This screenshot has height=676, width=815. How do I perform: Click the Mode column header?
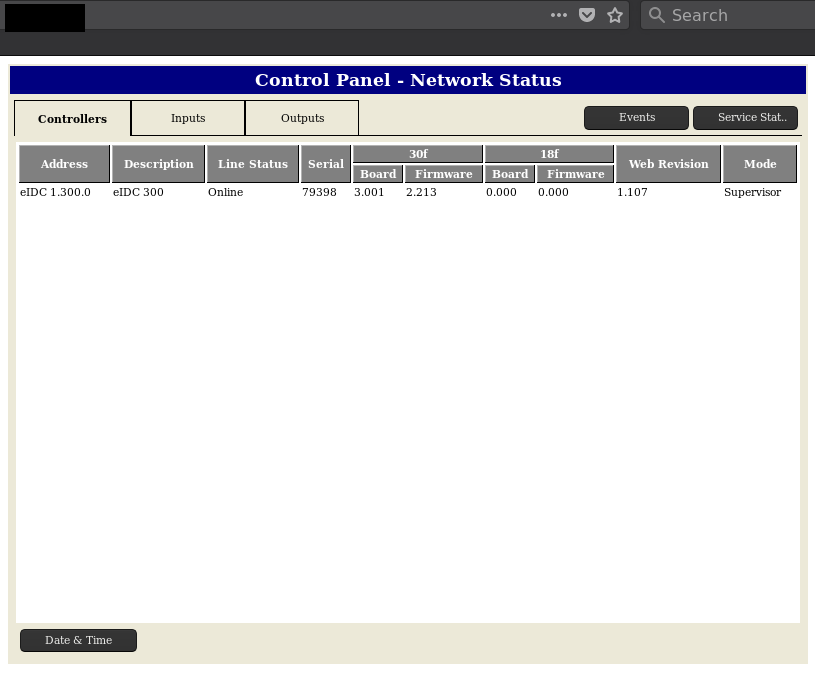[x=759, y=164]
